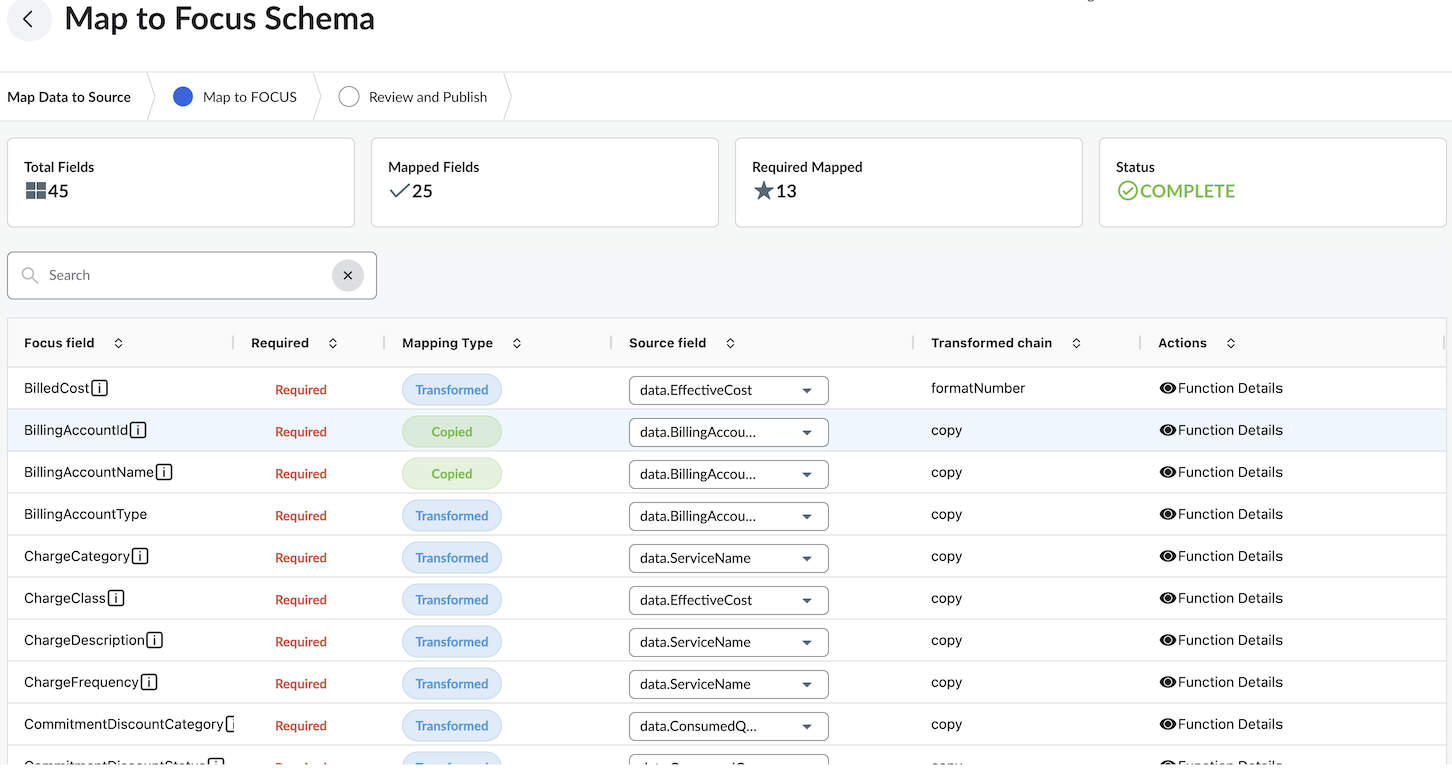View Function Details for BilledCost row

[x=1220, y=388]
